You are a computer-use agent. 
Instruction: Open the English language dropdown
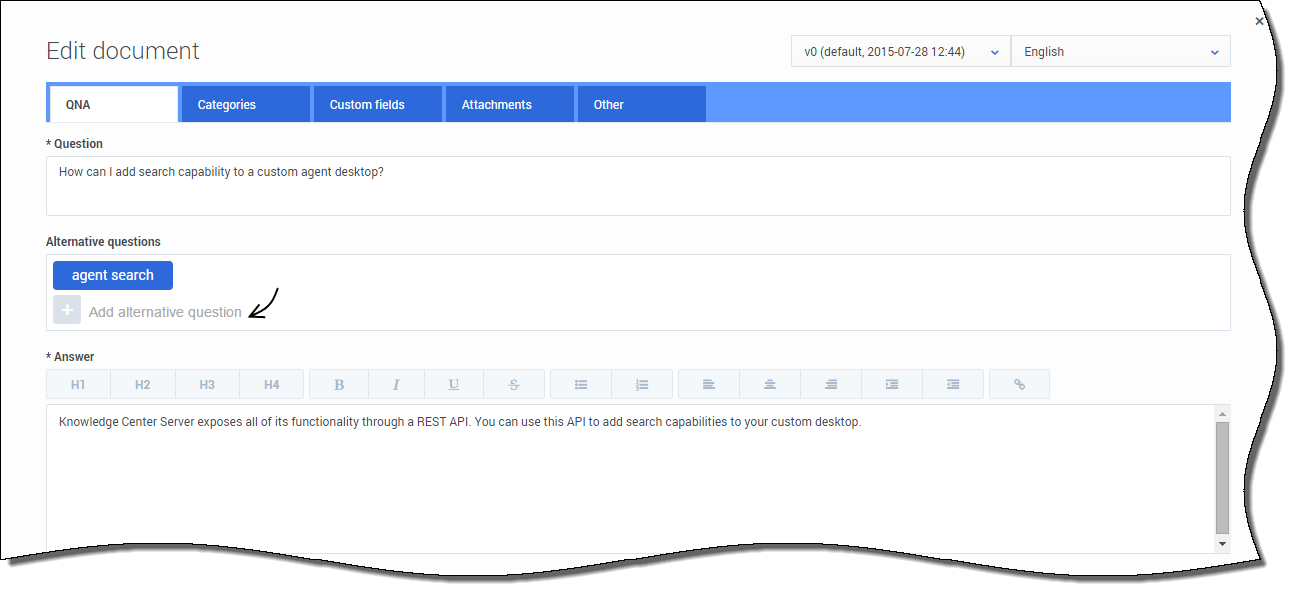click(x=1120, y=52)
